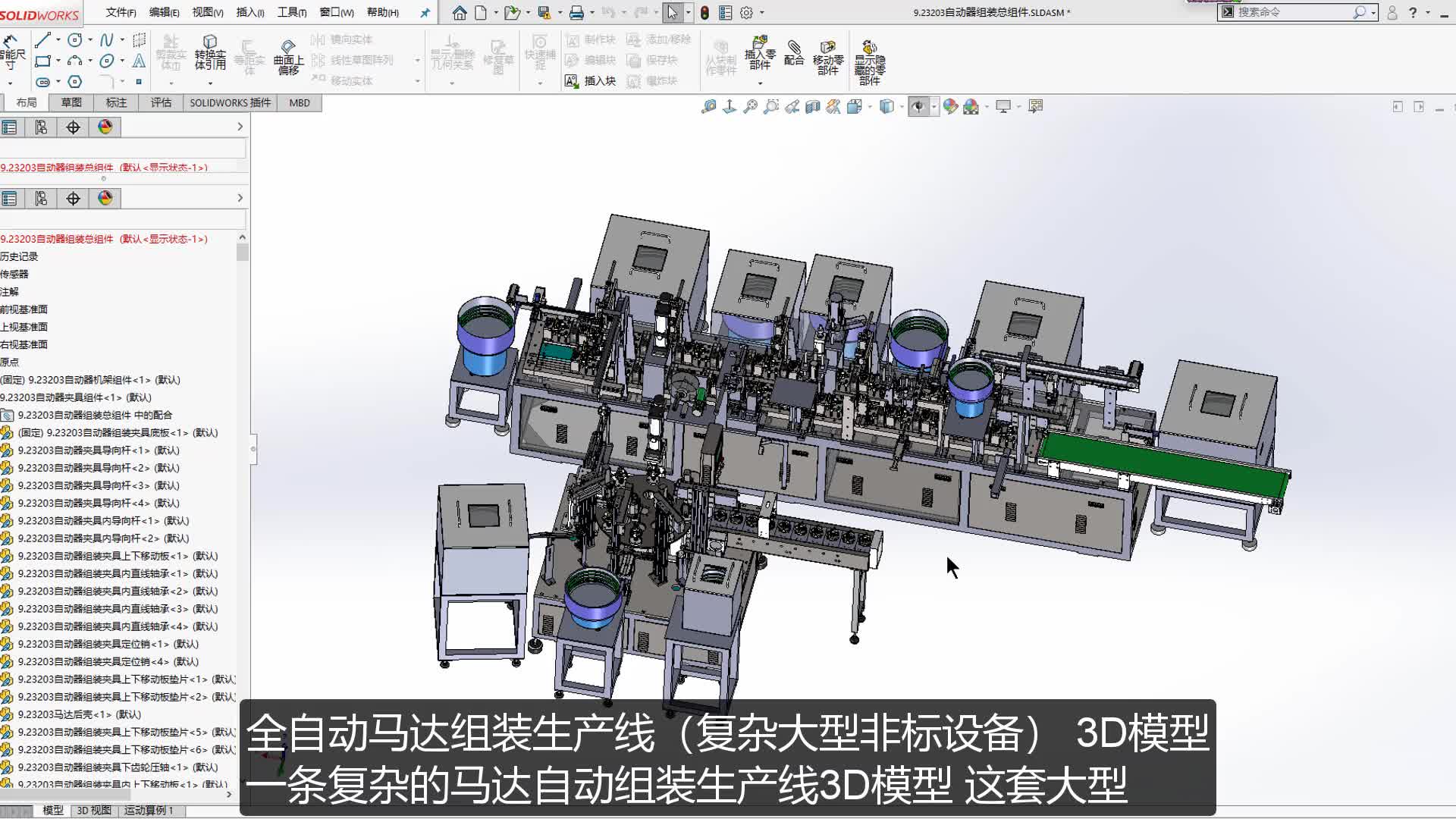The width and height of the screenshot is (1456, 819).
Task: Click 配合 Mate paperclip tool
Action: 794,52
